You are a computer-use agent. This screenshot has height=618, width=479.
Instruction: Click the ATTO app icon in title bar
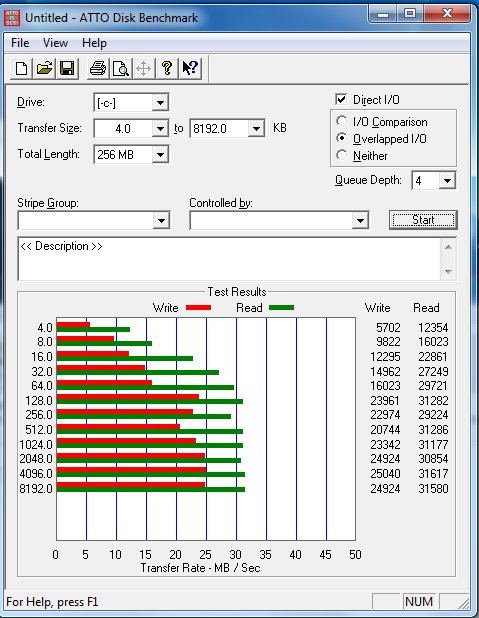coord(11,18)
